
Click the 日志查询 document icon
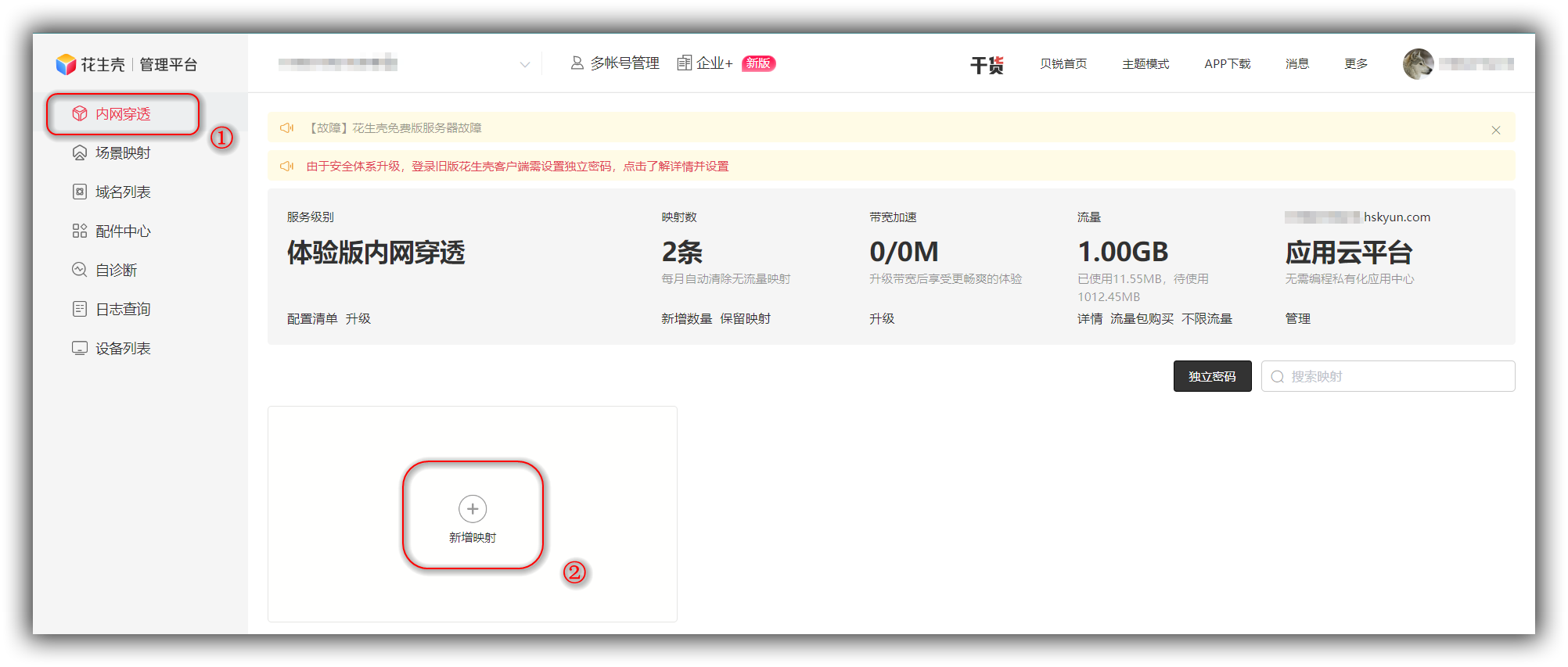coord(80,309)
